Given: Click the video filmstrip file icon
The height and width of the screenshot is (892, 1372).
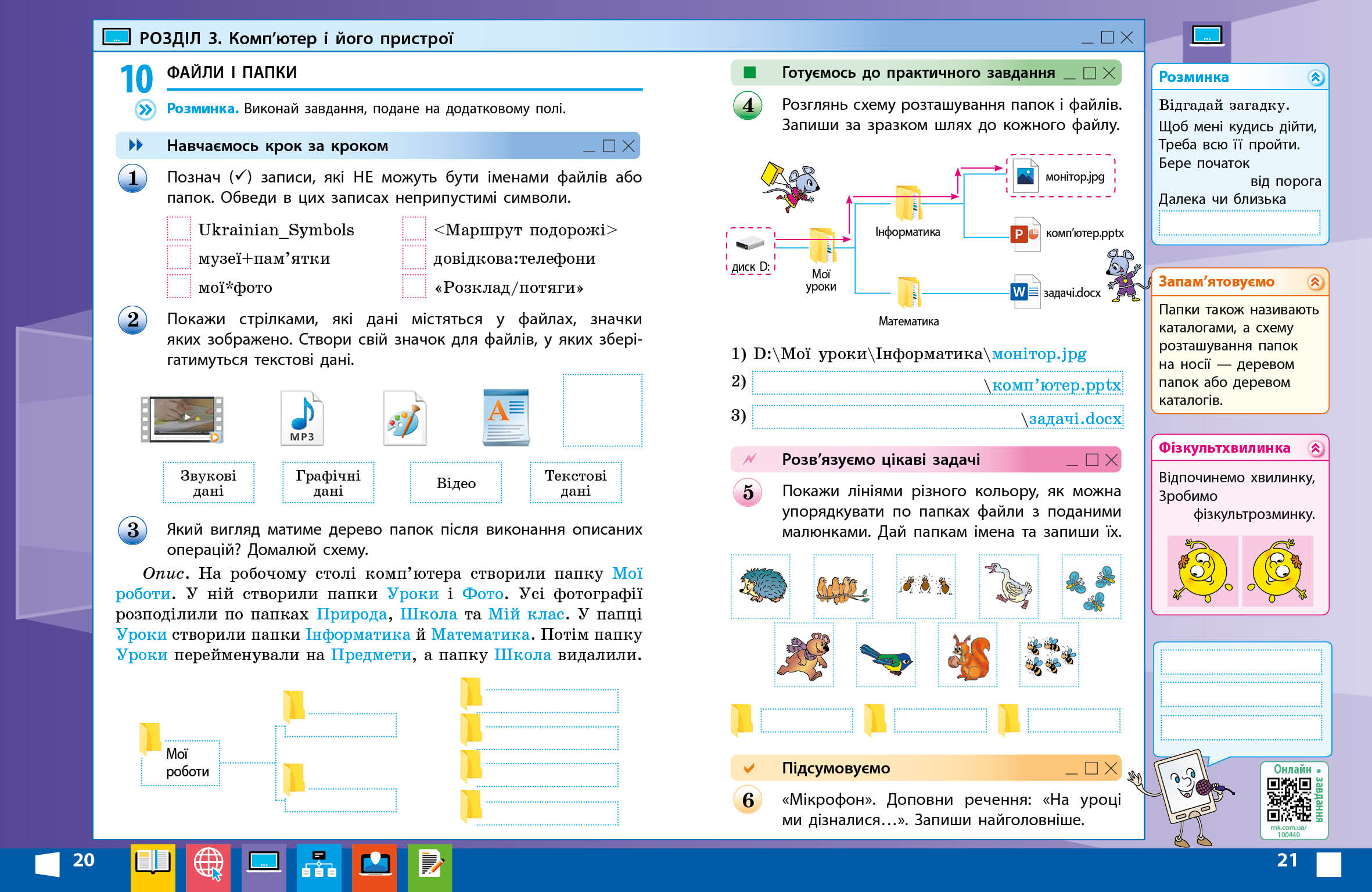Looking at the screenshot, I should (x=182, y=418).
